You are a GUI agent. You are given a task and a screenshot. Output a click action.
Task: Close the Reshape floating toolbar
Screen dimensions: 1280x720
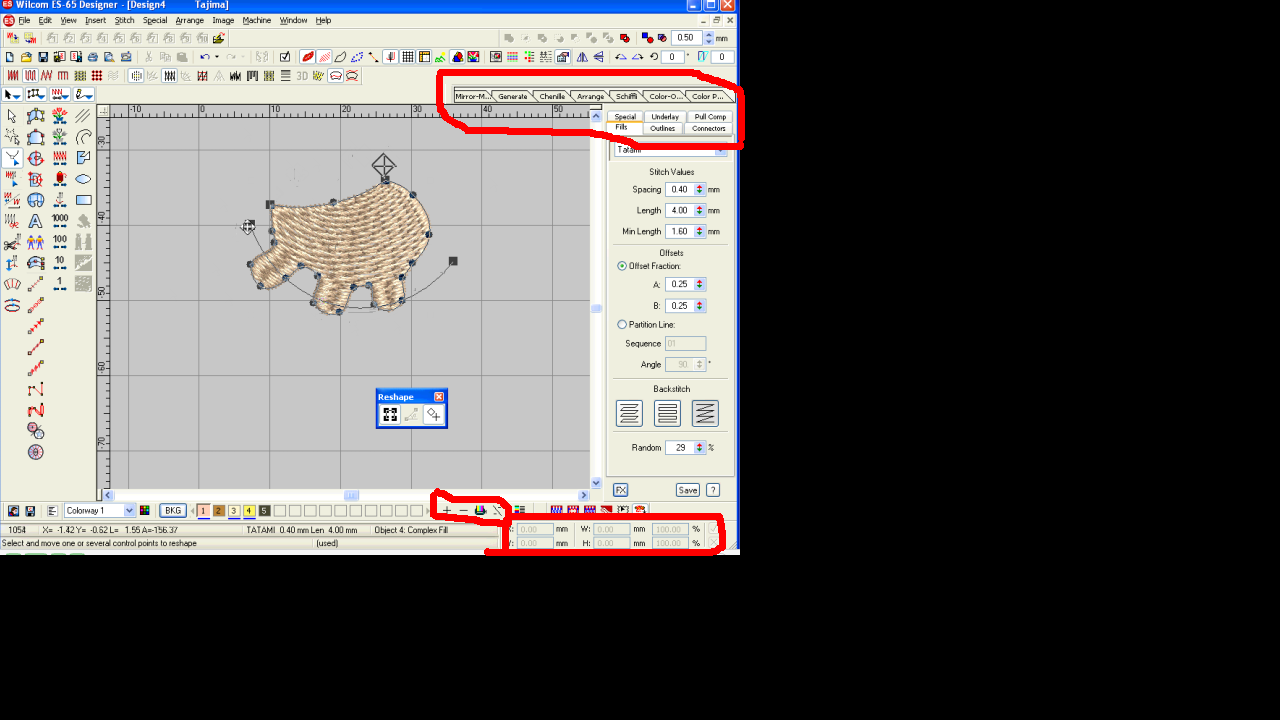click(439, 397)
